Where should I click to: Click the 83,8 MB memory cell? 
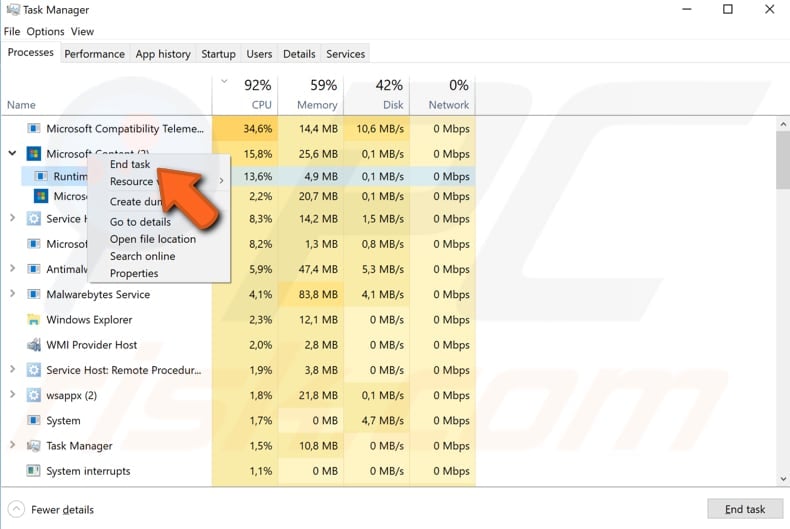pyautogui.click(x=310, y=294)
